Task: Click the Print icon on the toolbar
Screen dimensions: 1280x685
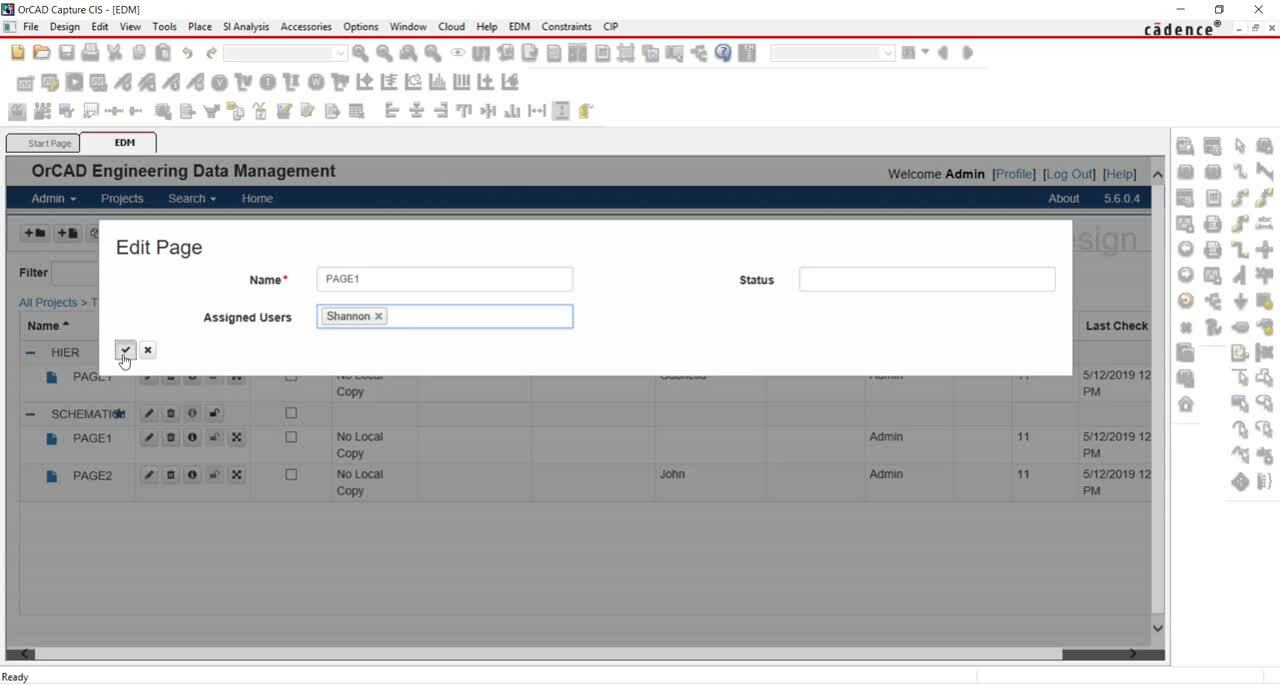Action: coord(88,52)
